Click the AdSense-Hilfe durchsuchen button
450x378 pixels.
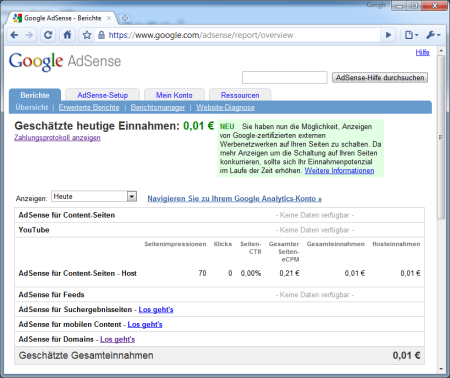click(x=380, y=78)
